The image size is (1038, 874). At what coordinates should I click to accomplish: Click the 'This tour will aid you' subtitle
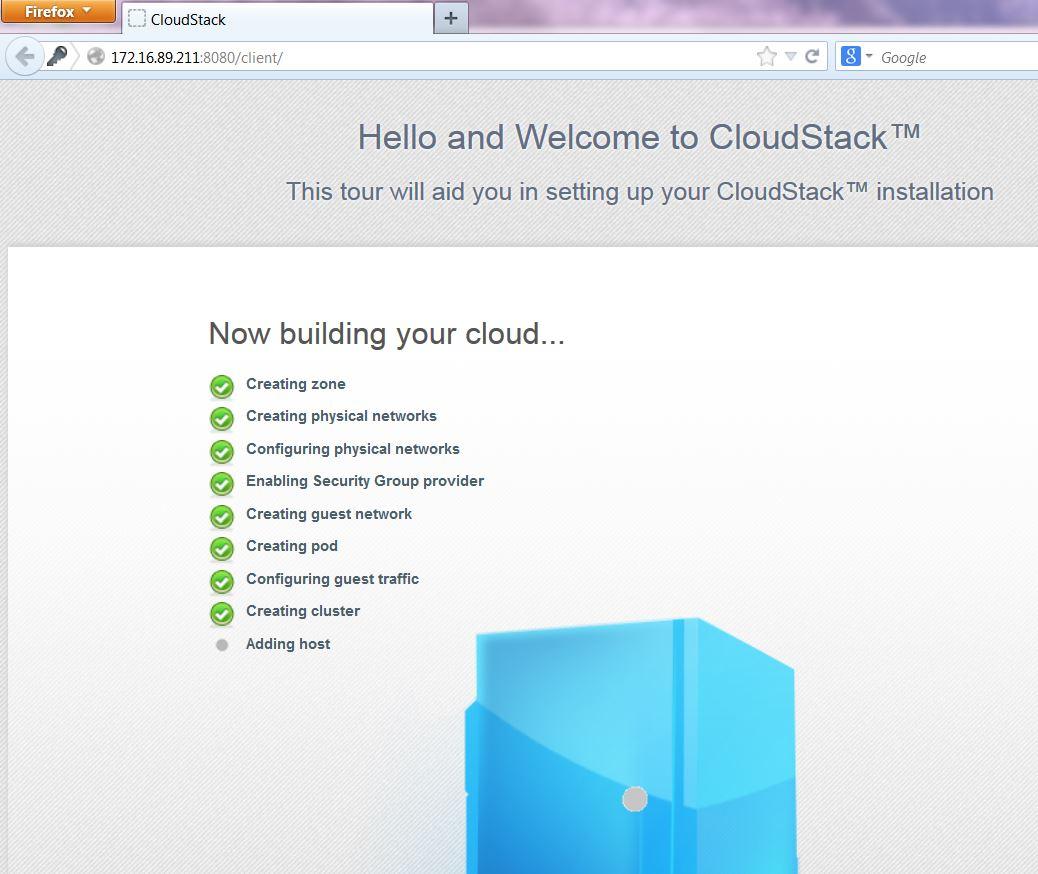pos(639,191)
